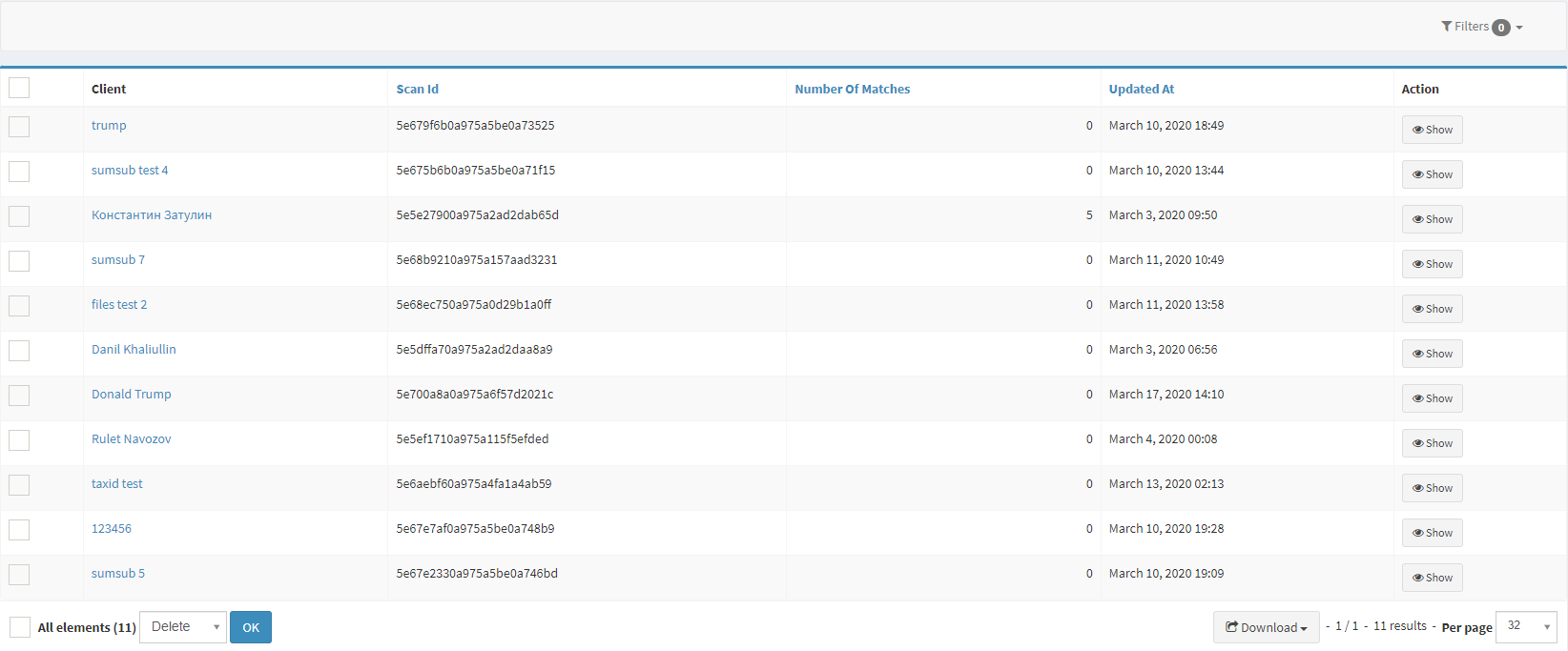Check the box for the trump row
The height and width of the screenshot is (651, 1568).
pos(19,127)
